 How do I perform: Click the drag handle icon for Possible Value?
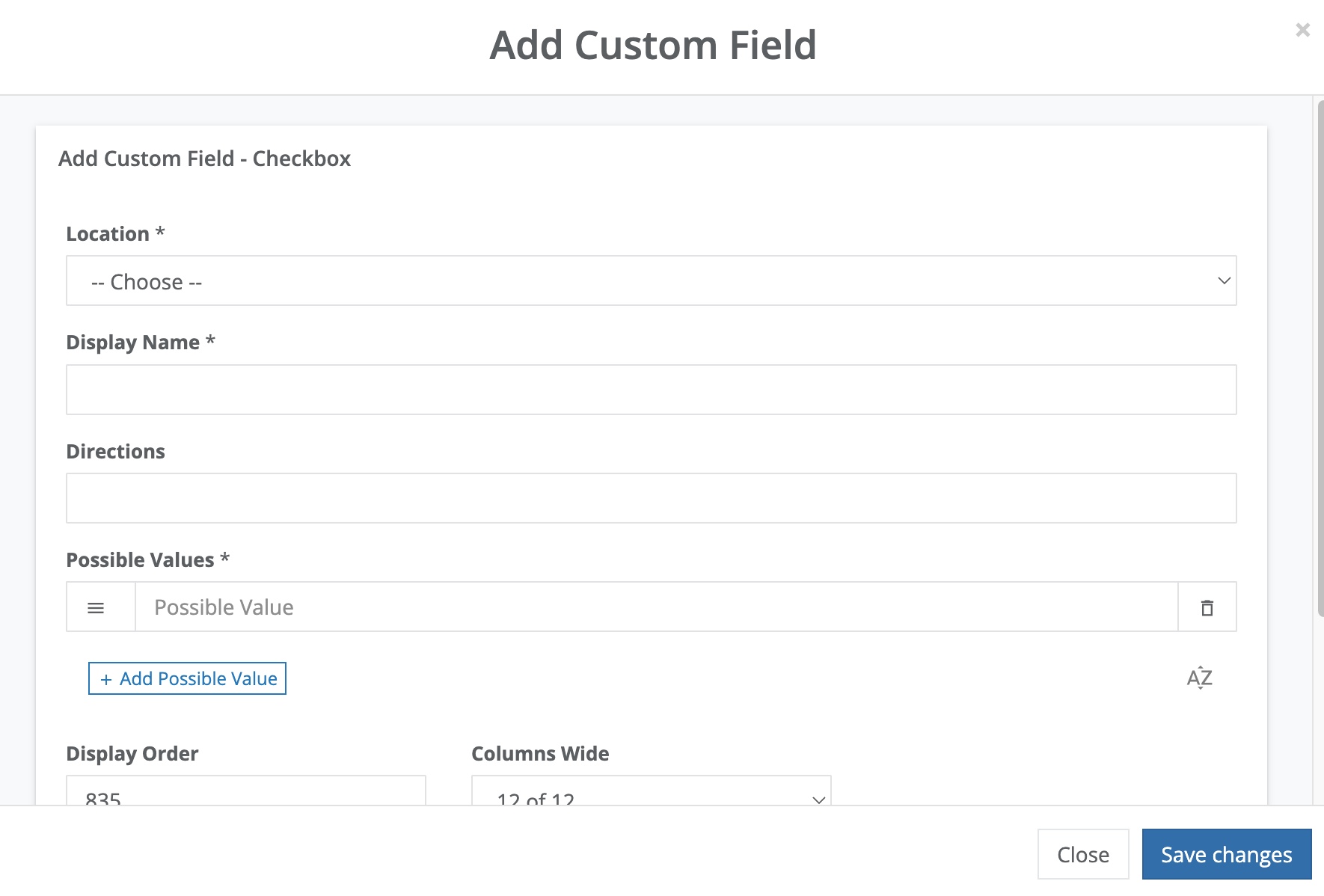pyautogui.click(x=96, y=607)
